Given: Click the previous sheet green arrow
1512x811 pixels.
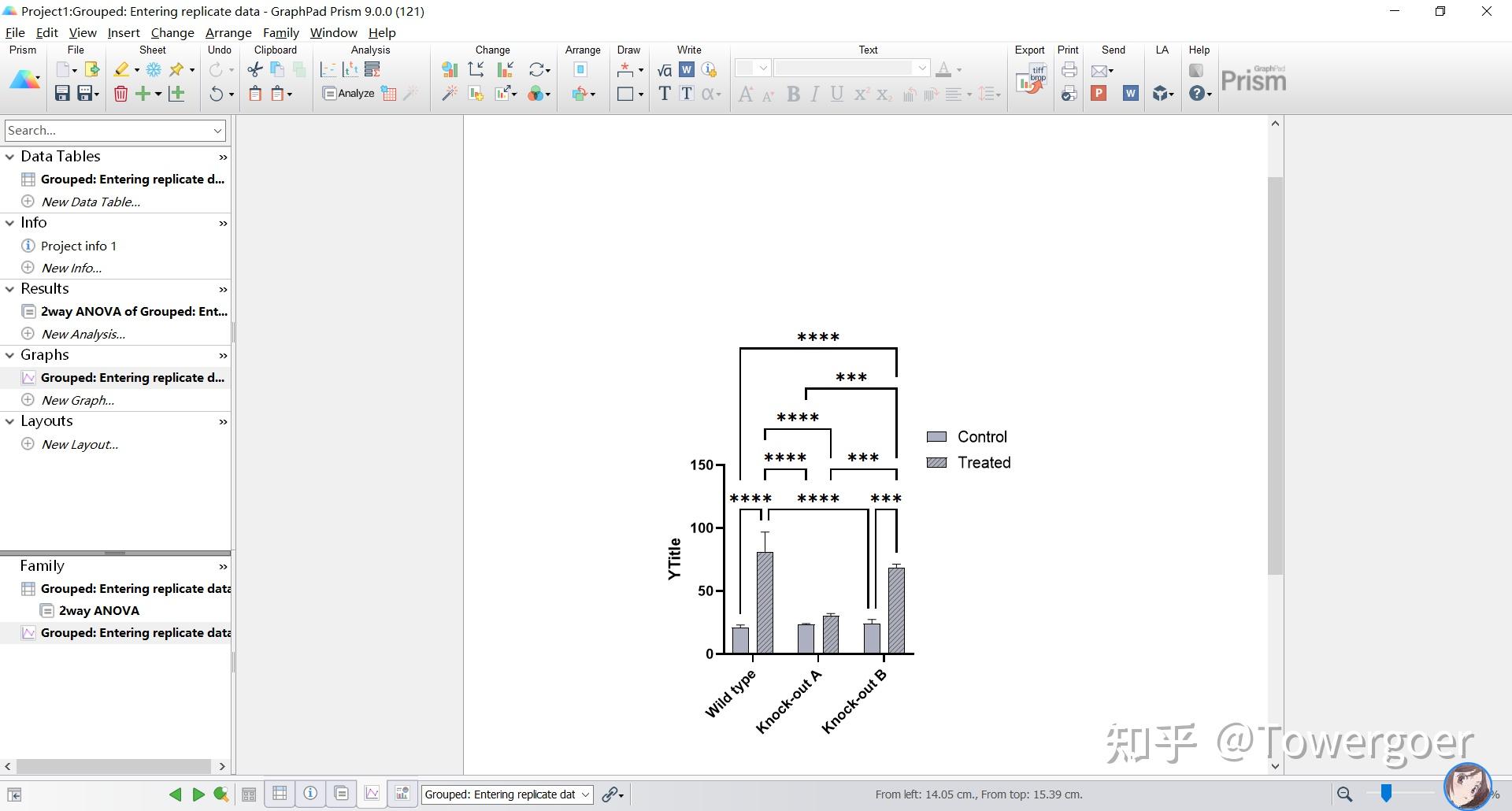Looking at the screenshot, I should 176,794.
